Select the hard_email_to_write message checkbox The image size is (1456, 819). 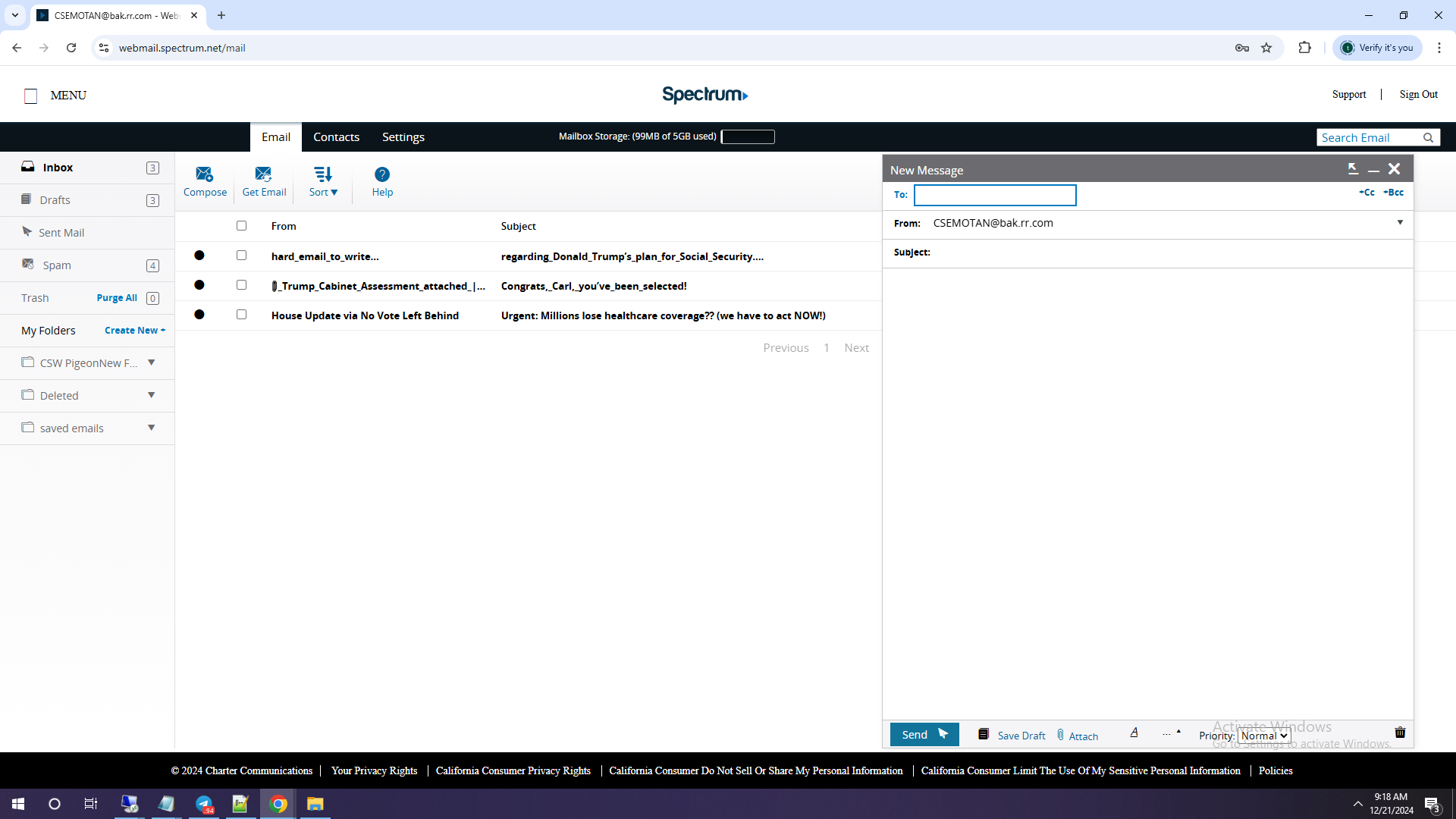pos(241,256)
